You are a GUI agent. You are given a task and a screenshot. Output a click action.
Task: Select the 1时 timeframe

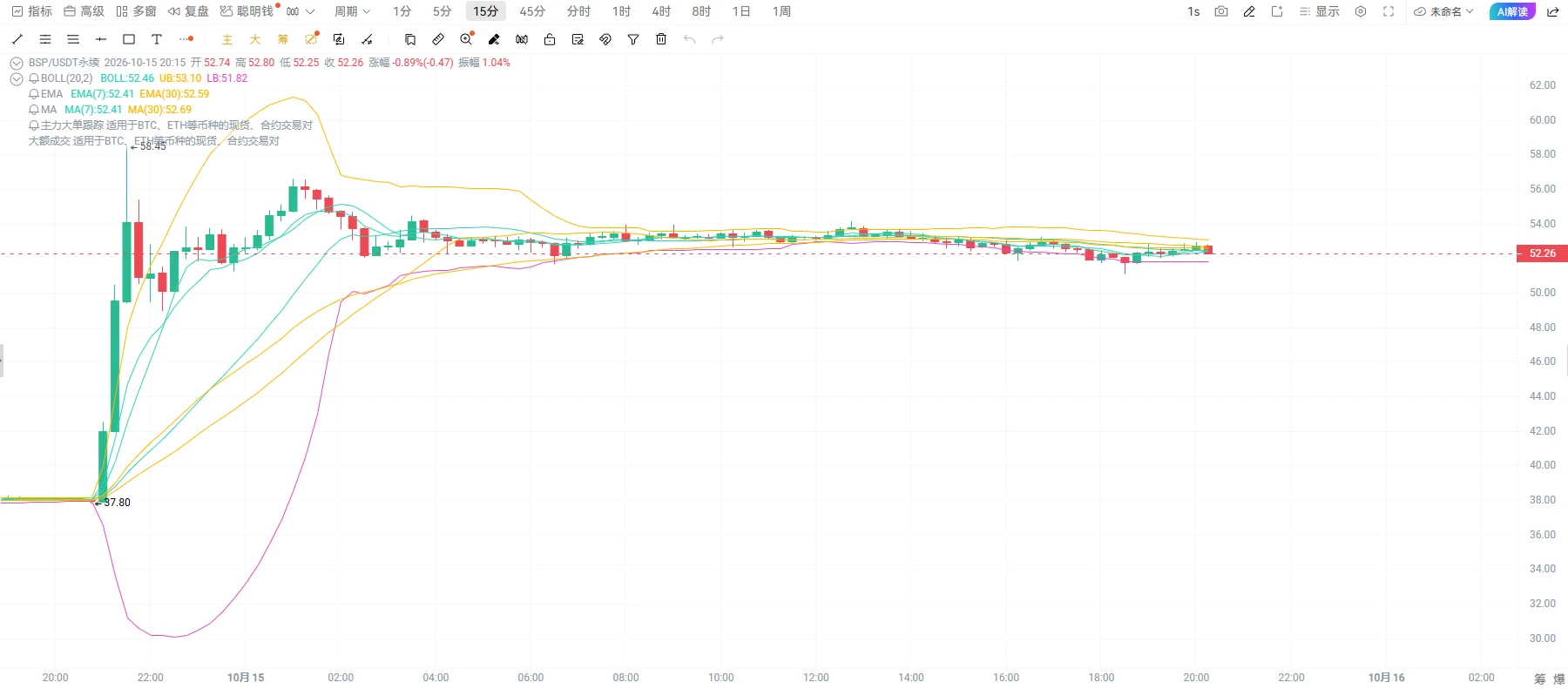(621, 11)
